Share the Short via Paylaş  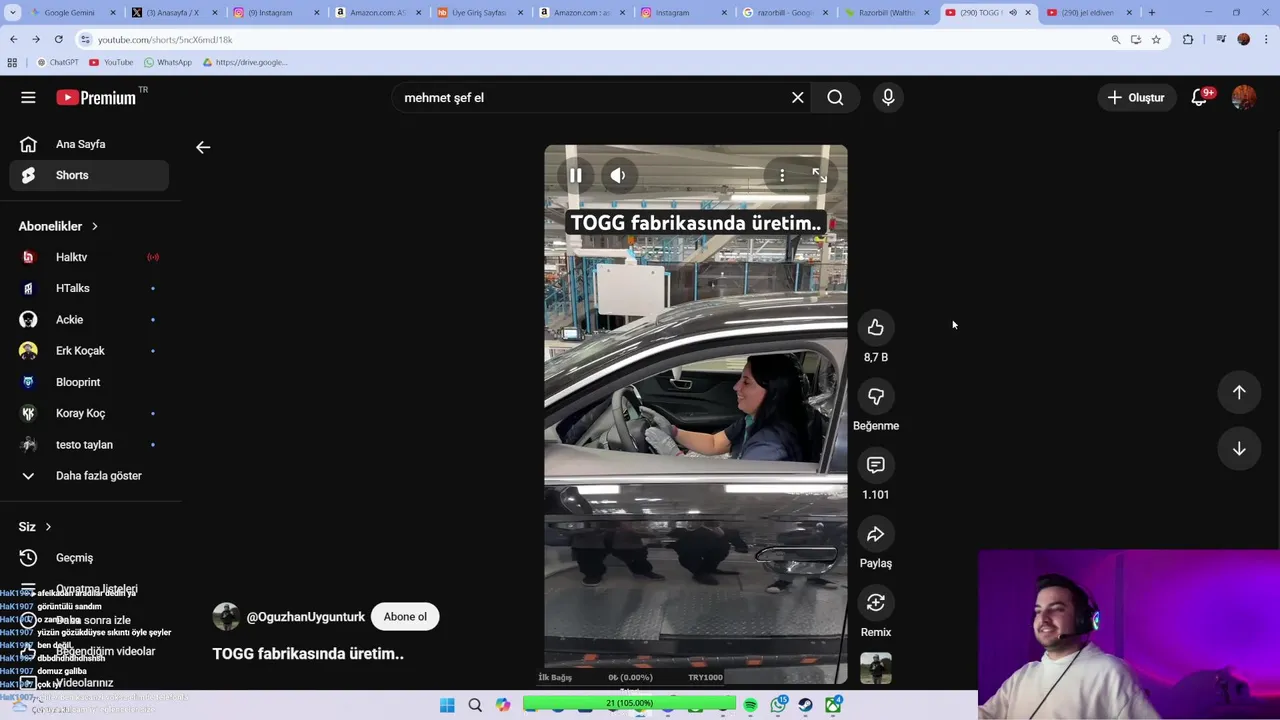point(875,534)
